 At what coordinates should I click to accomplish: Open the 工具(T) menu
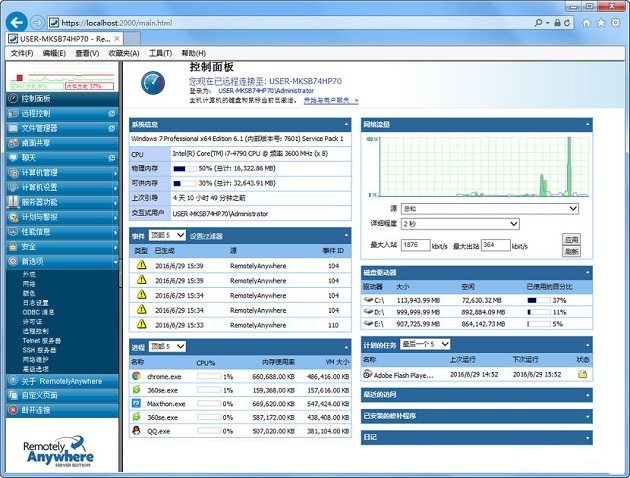point(160,53)
